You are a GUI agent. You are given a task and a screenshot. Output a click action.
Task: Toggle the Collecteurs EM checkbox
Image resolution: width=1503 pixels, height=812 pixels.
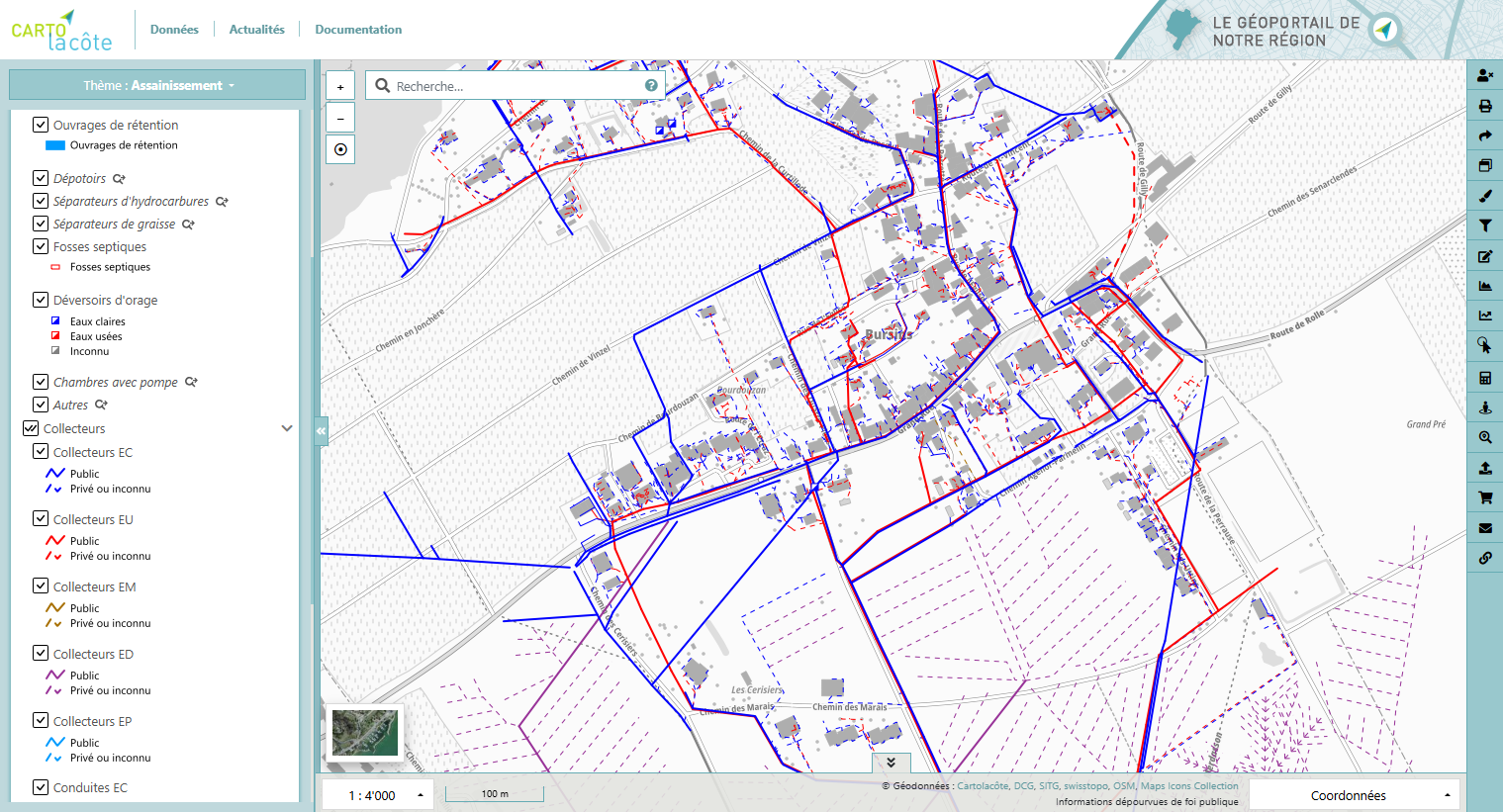[41, 586]
